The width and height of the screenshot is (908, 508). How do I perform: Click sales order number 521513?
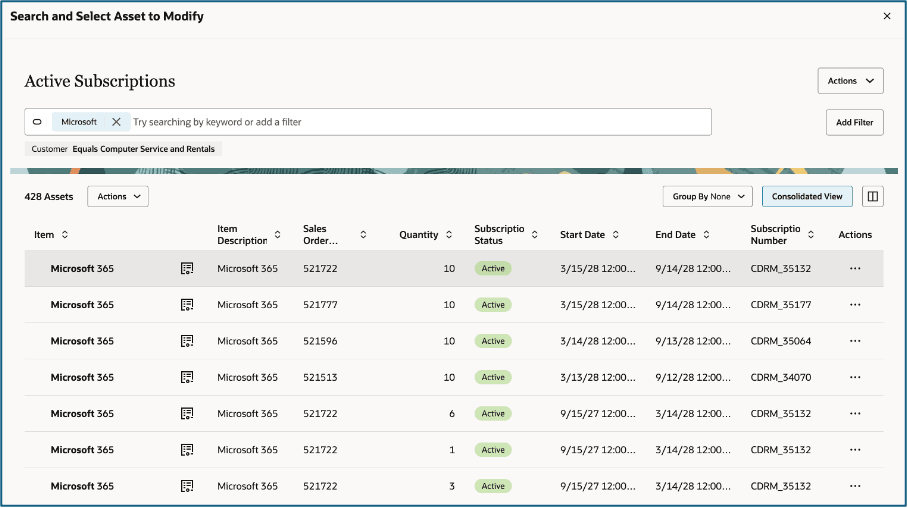pyautogui.click(x=320, y=377)
